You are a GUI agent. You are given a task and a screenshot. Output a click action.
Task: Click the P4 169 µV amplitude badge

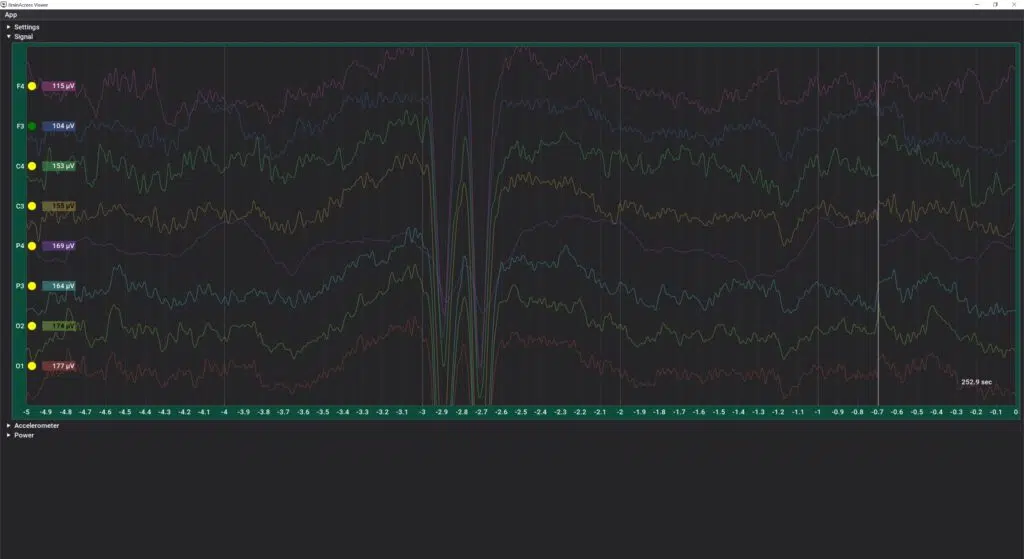[59, 246]
